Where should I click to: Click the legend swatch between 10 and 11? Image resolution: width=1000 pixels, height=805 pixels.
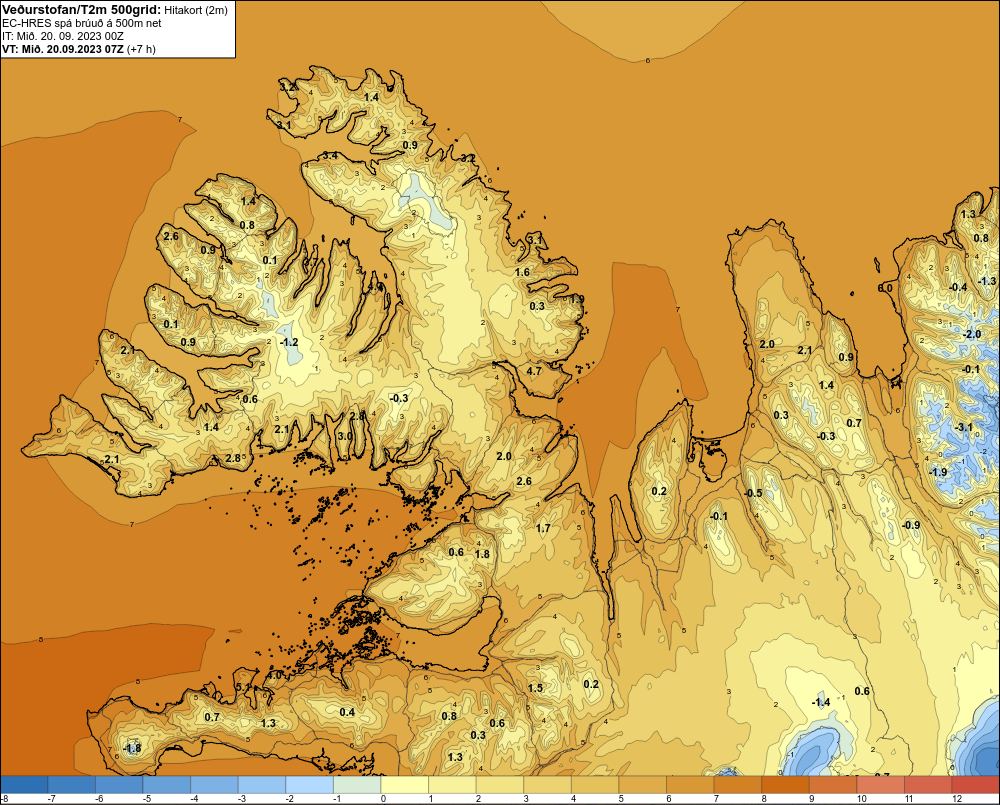880,785
